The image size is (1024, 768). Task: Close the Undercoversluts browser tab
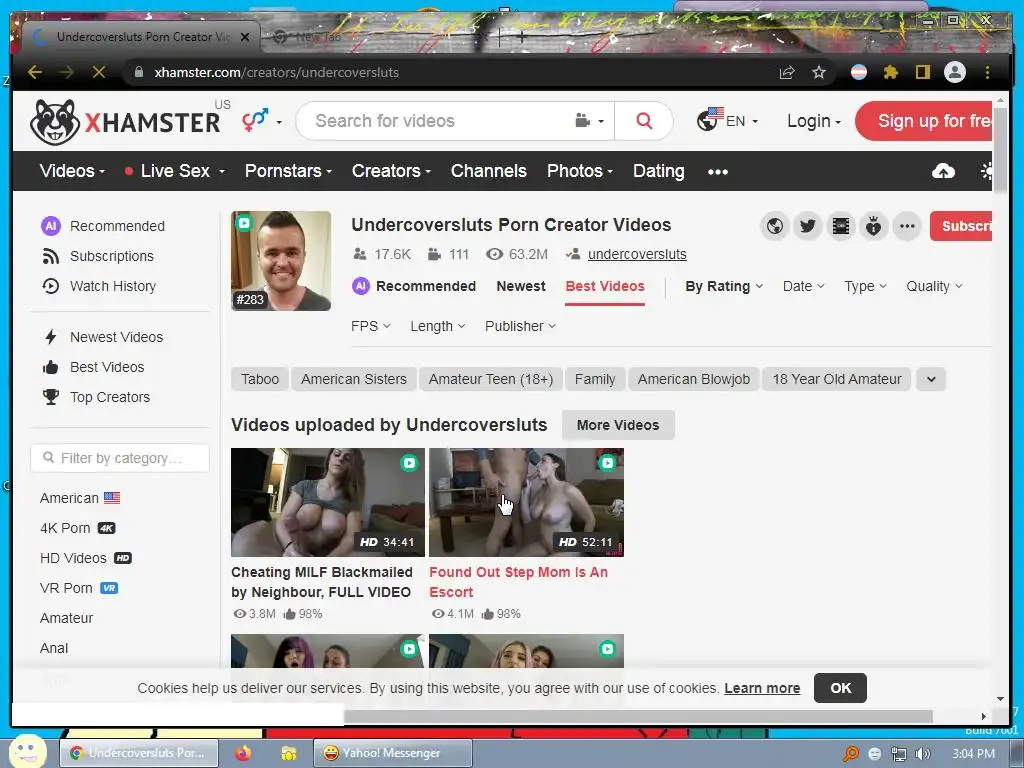[245, 37]
